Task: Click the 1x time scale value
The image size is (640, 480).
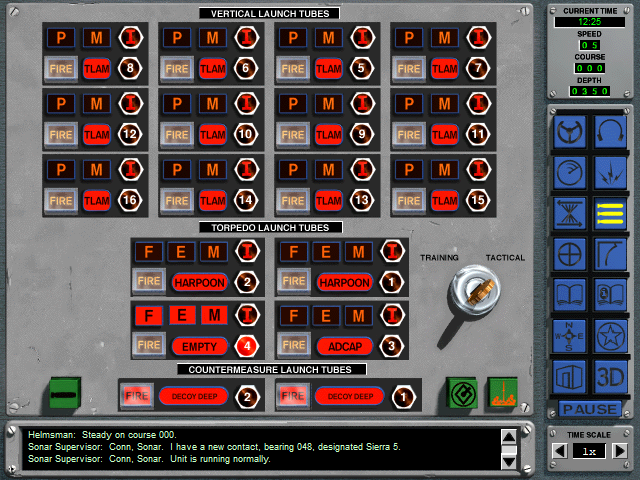Action: 589,451
